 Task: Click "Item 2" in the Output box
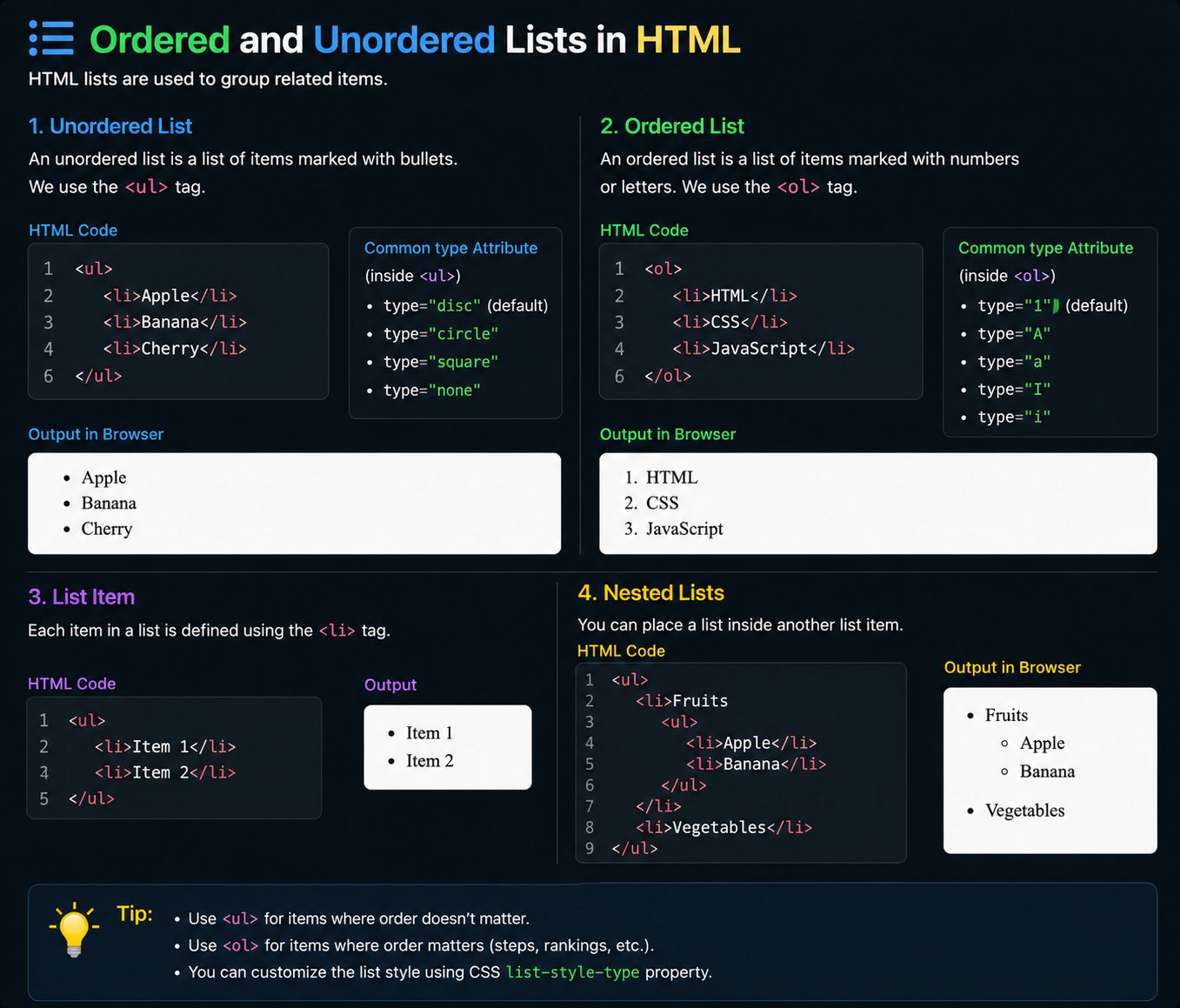point(430,761)
